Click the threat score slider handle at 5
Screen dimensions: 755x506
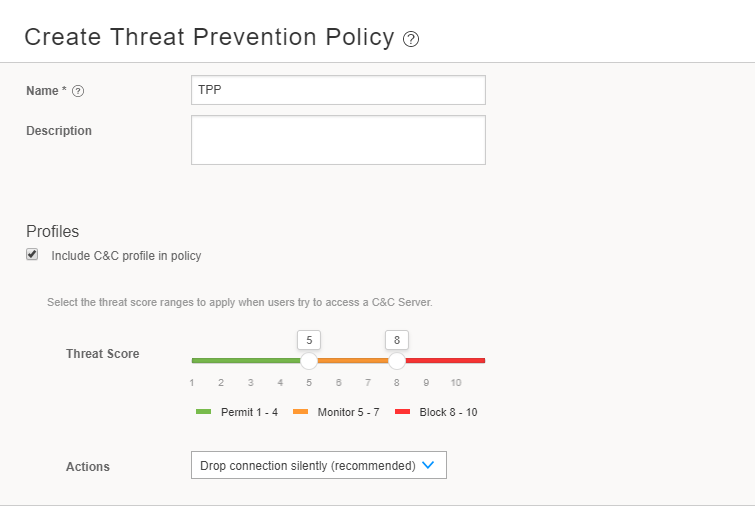tap(309, 360)
